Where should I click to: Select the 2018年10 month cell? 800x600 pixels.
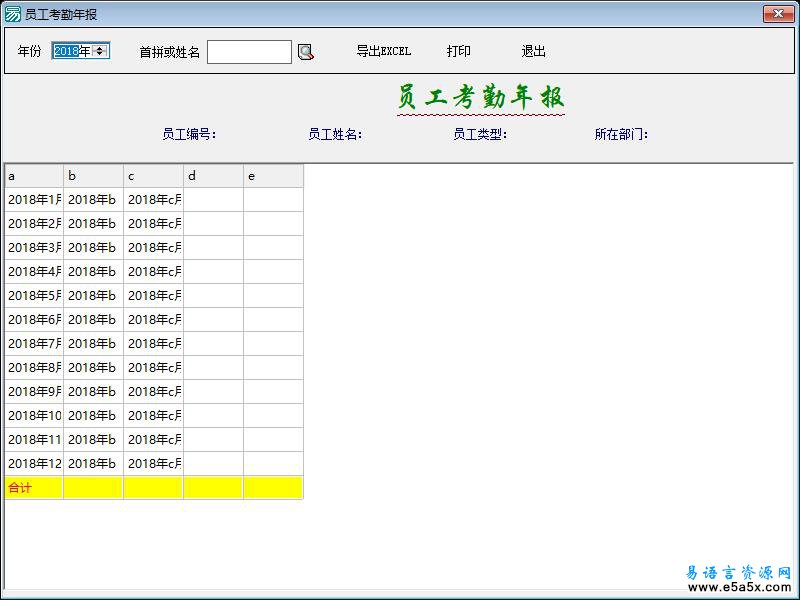coord(34,415)
